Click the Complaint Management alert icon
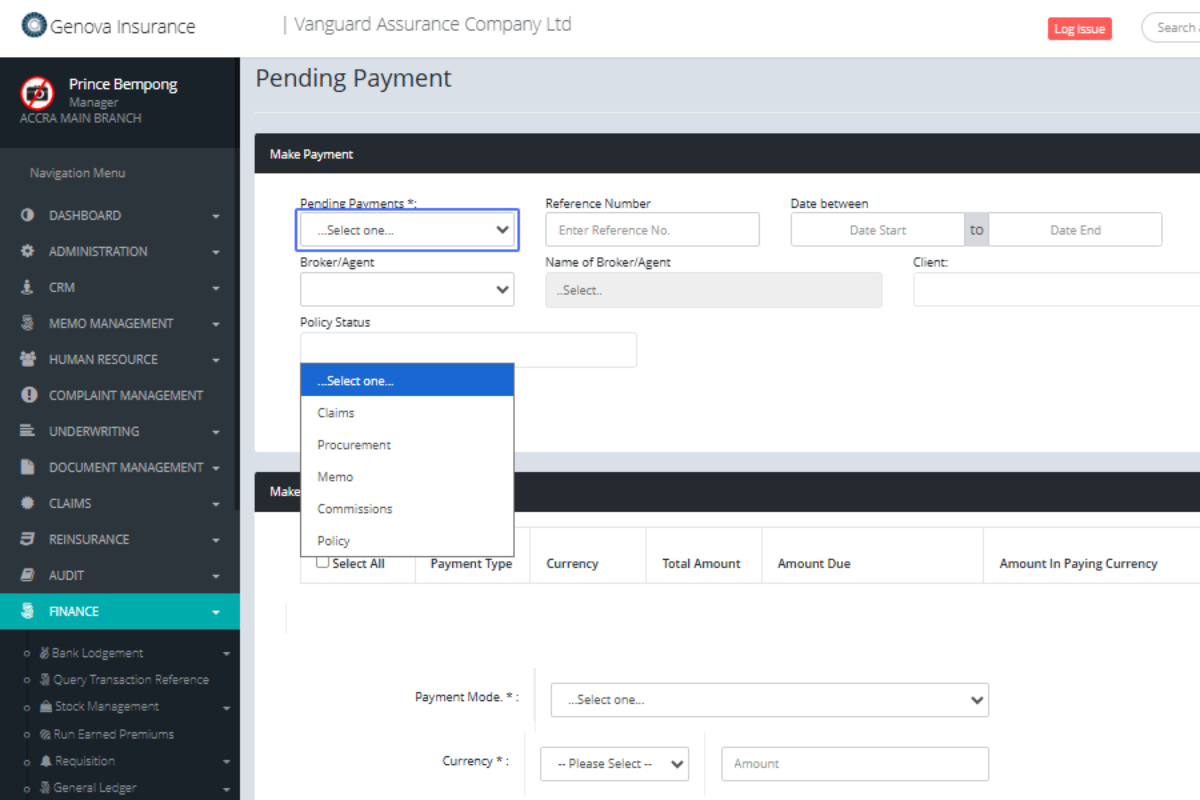Image resolution: width=1200 pixels, height=800 pixels. click(x=28, y=395)
